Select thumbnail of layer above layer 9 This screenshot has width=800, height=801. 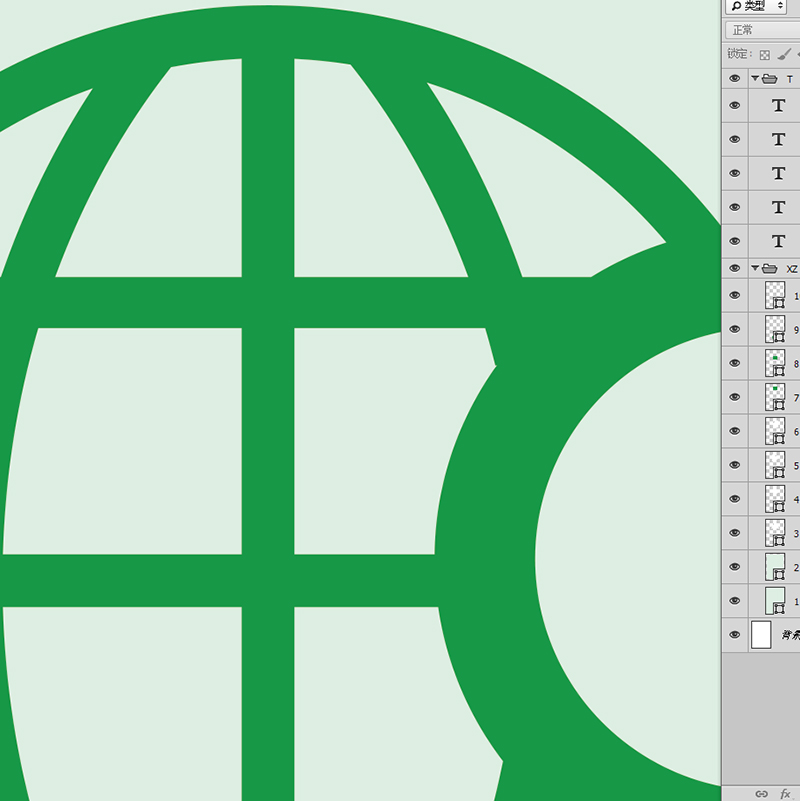click(x=775, y=295)
